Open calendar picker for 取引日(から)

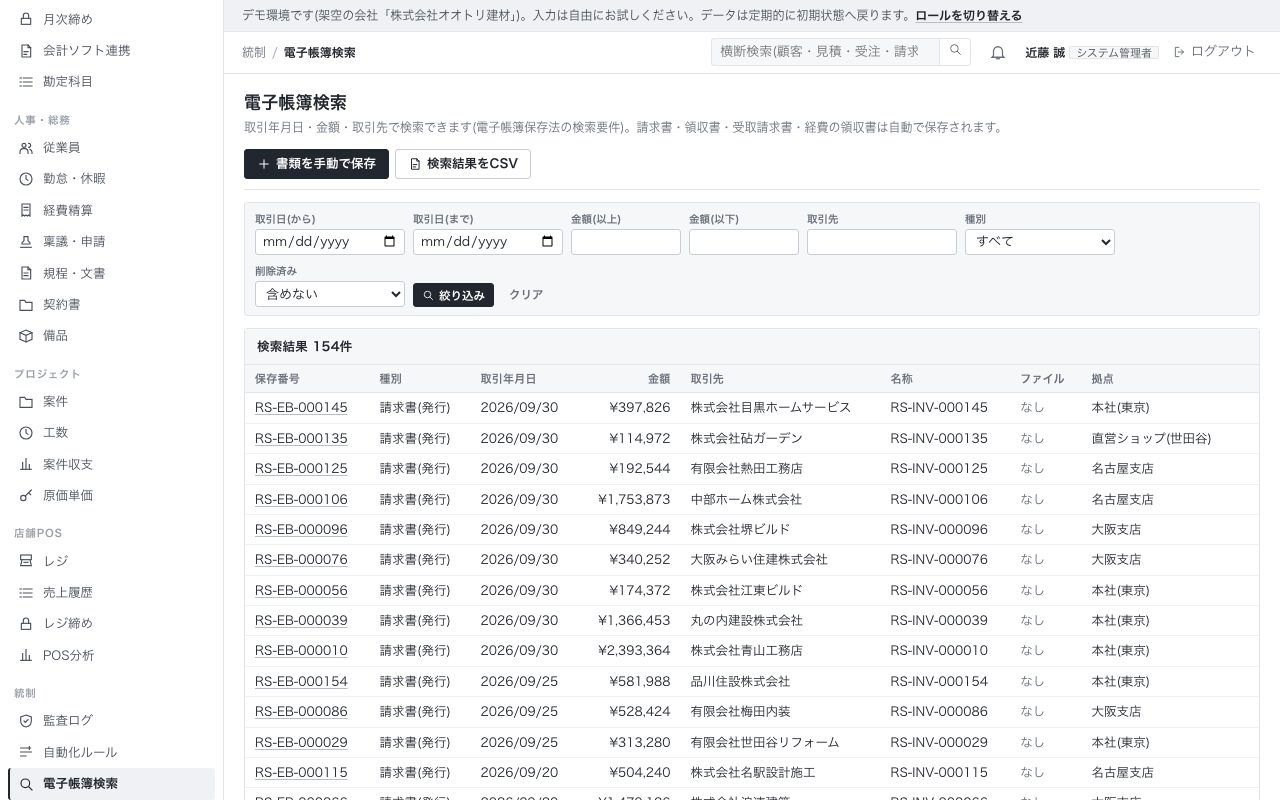point(389,241)
